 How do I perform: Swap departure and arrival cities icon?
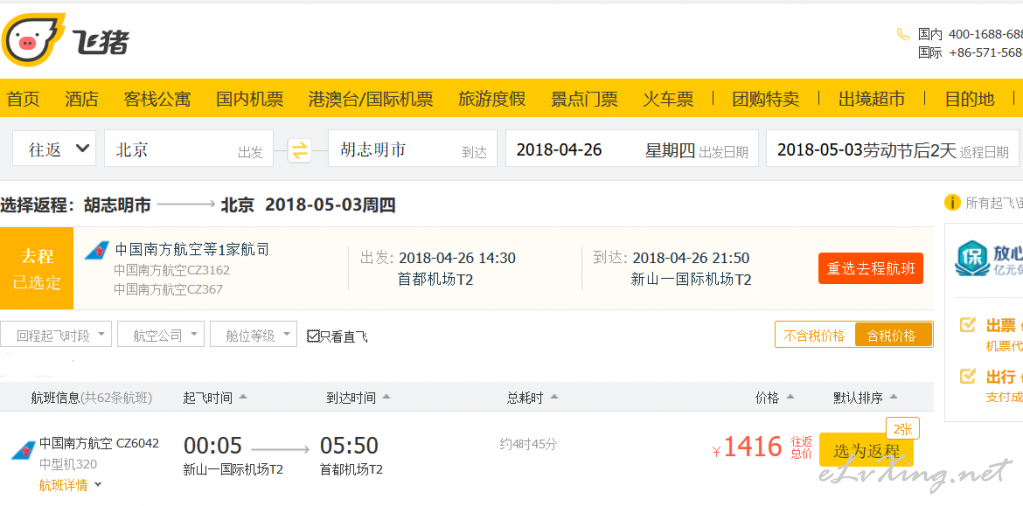pos(299,150)
